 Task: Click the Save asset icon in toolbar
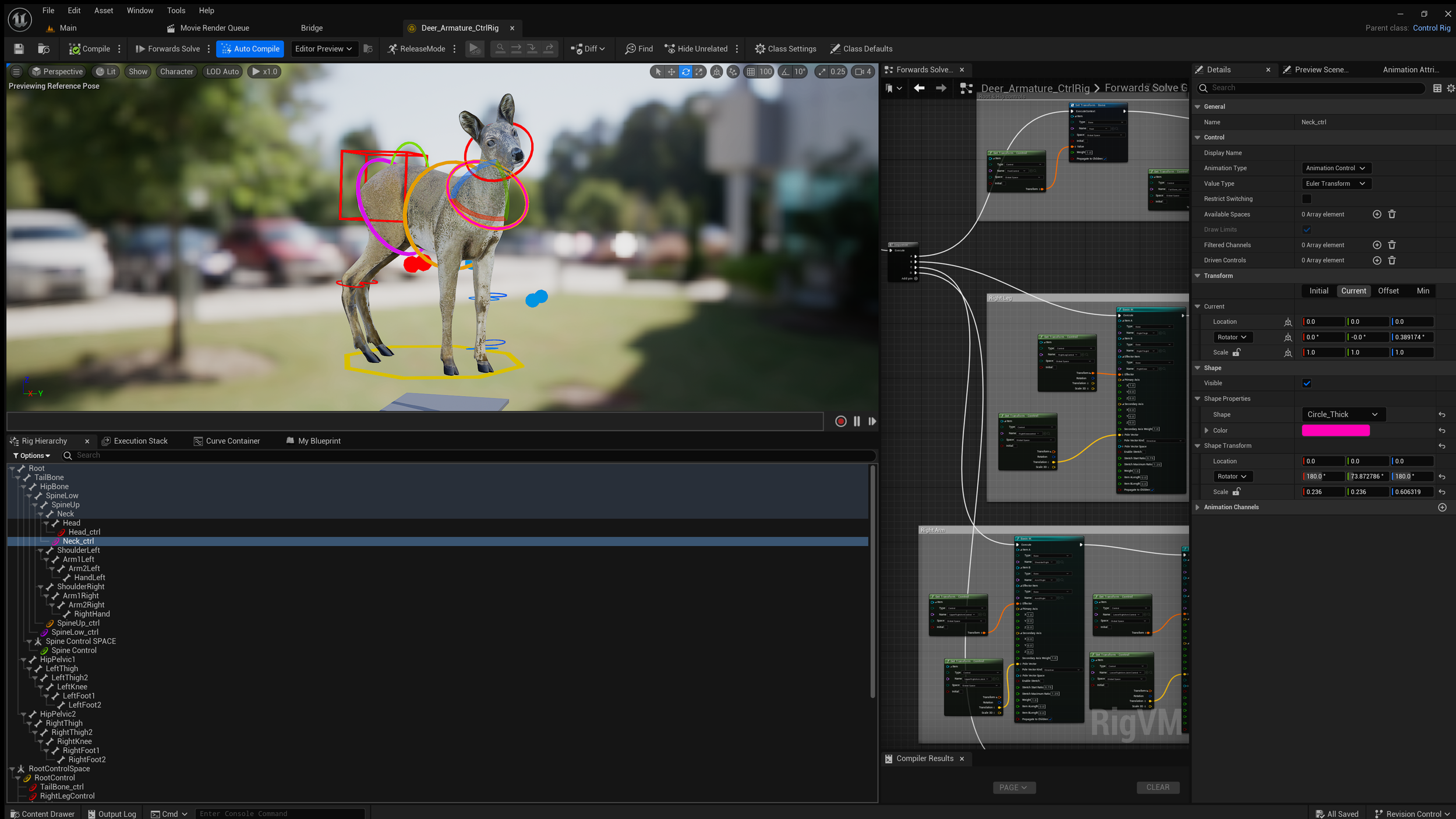pos(19,49)
